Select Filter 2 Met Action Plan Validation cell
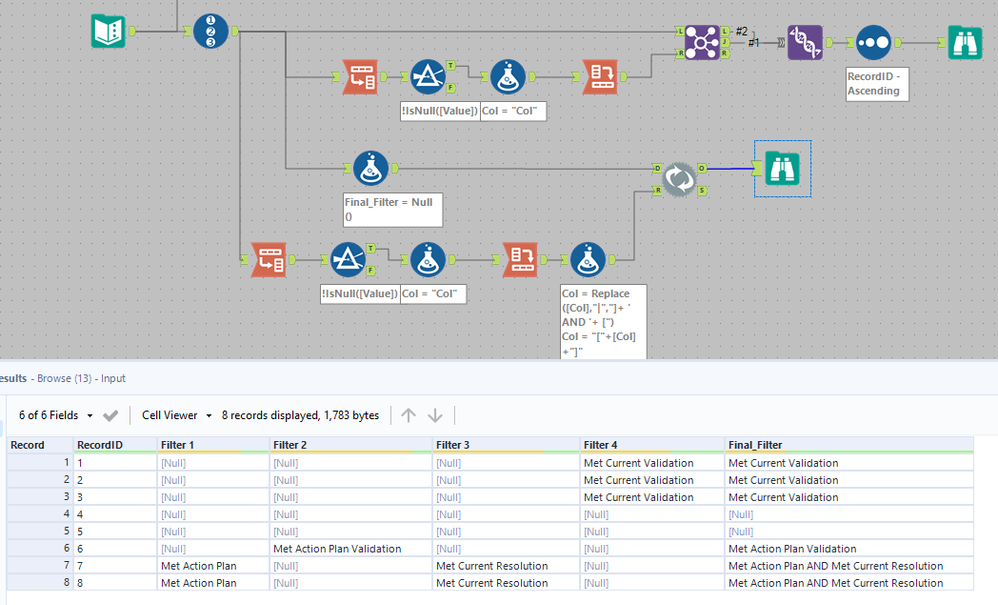Viewport: 998px width, 605px height. 351,548
